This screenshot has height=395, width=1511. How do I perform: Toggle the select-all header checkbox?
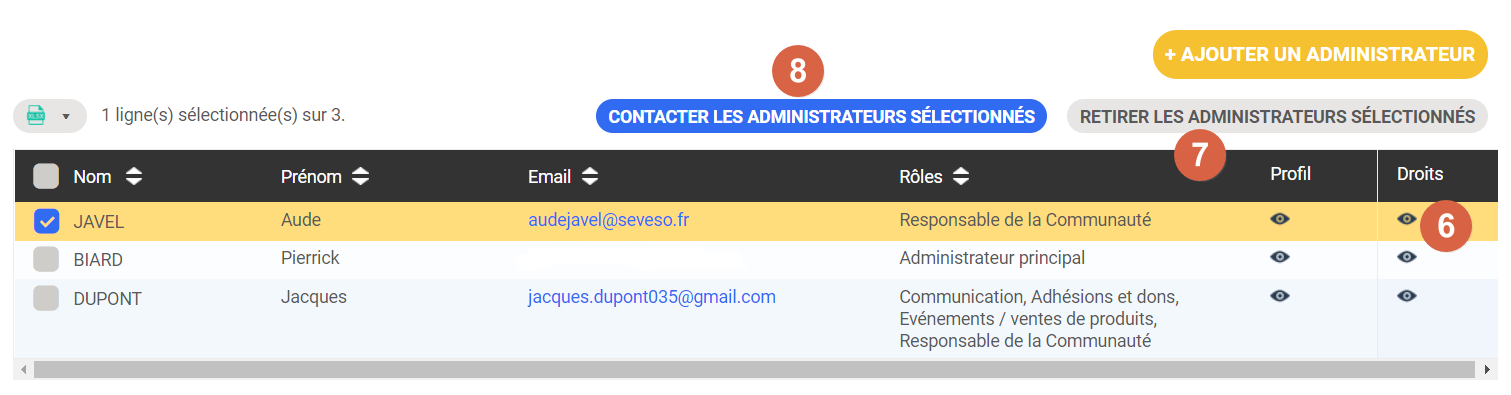click(46, 177)
